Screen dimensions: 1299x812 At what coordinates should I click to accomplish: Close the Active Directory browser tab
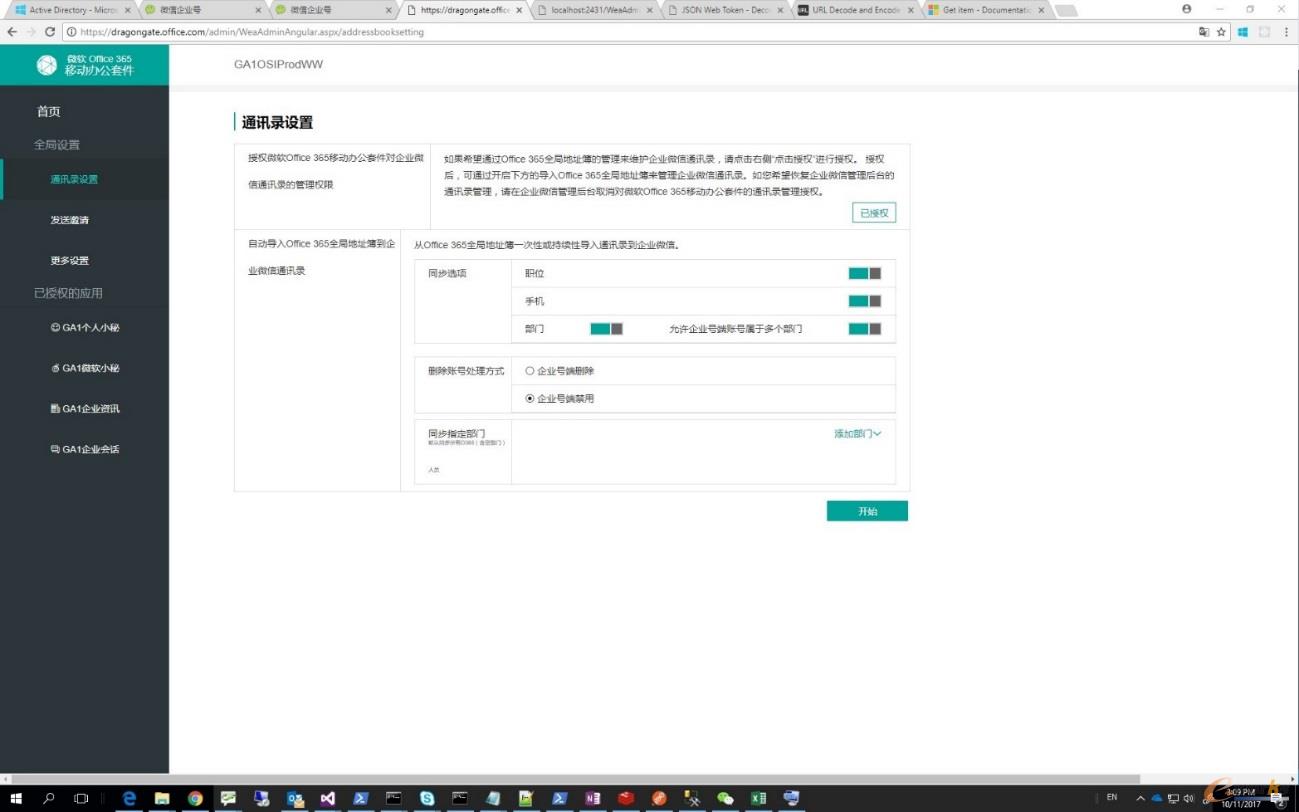[127, 10]
